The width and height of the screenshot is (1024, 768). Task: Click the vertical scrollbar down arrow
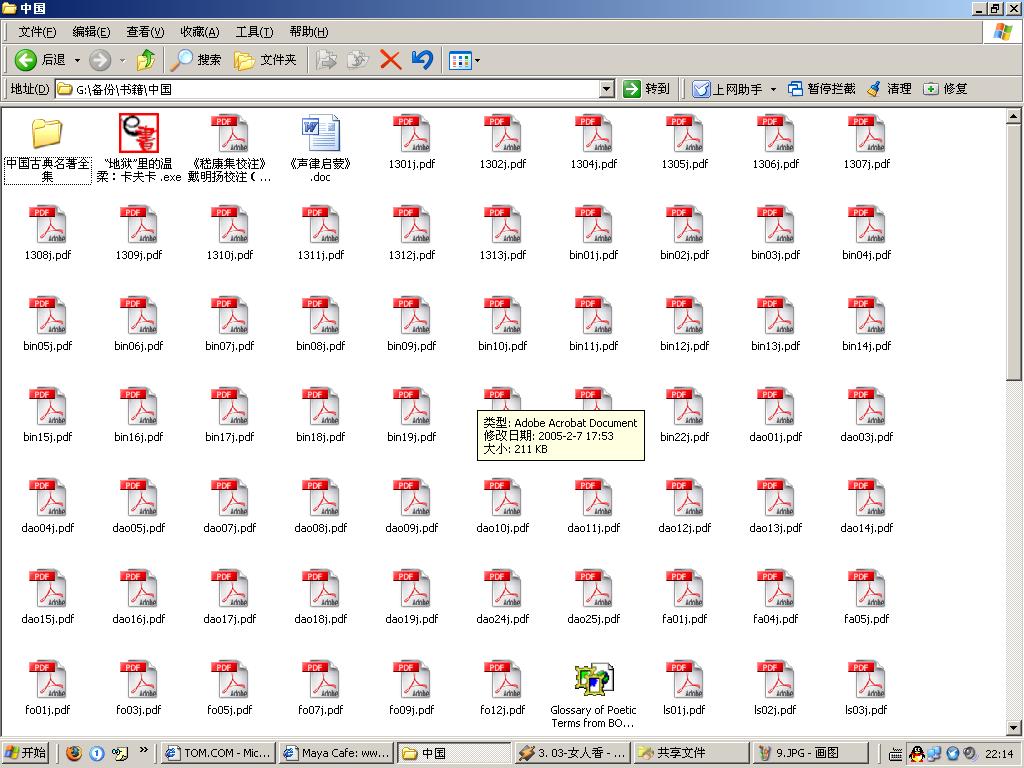coord(1015,727)
